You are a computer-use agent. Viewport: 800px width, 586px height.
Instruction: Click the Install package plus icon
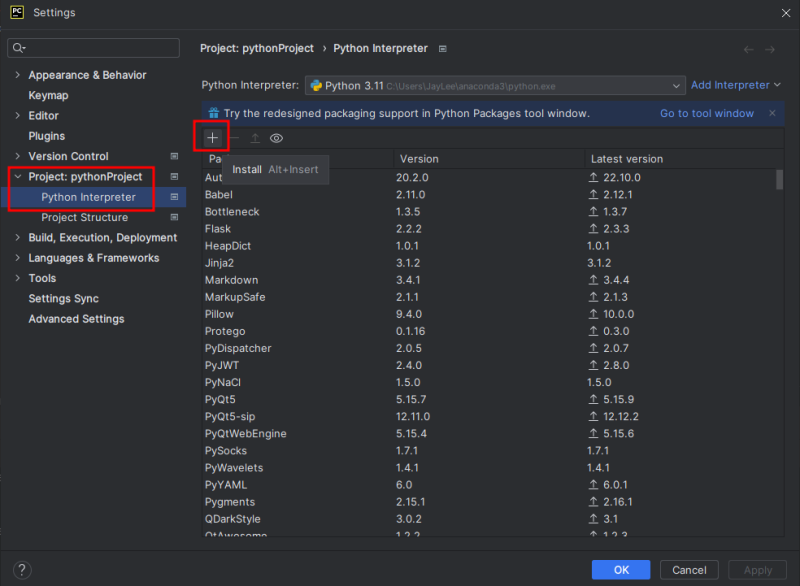(211, 137)
